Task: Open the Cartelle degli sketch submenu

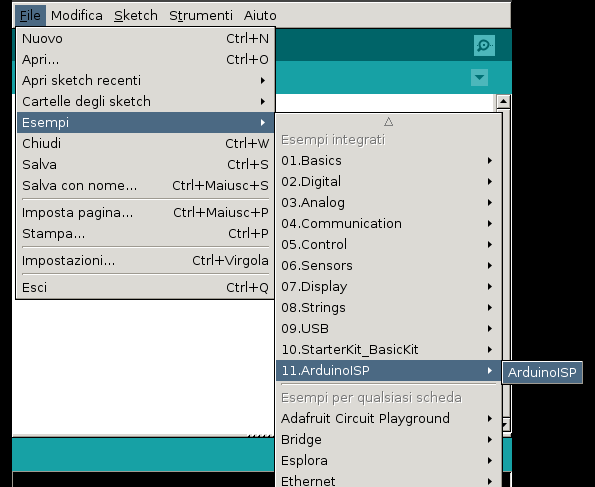Action: point(145,101)
